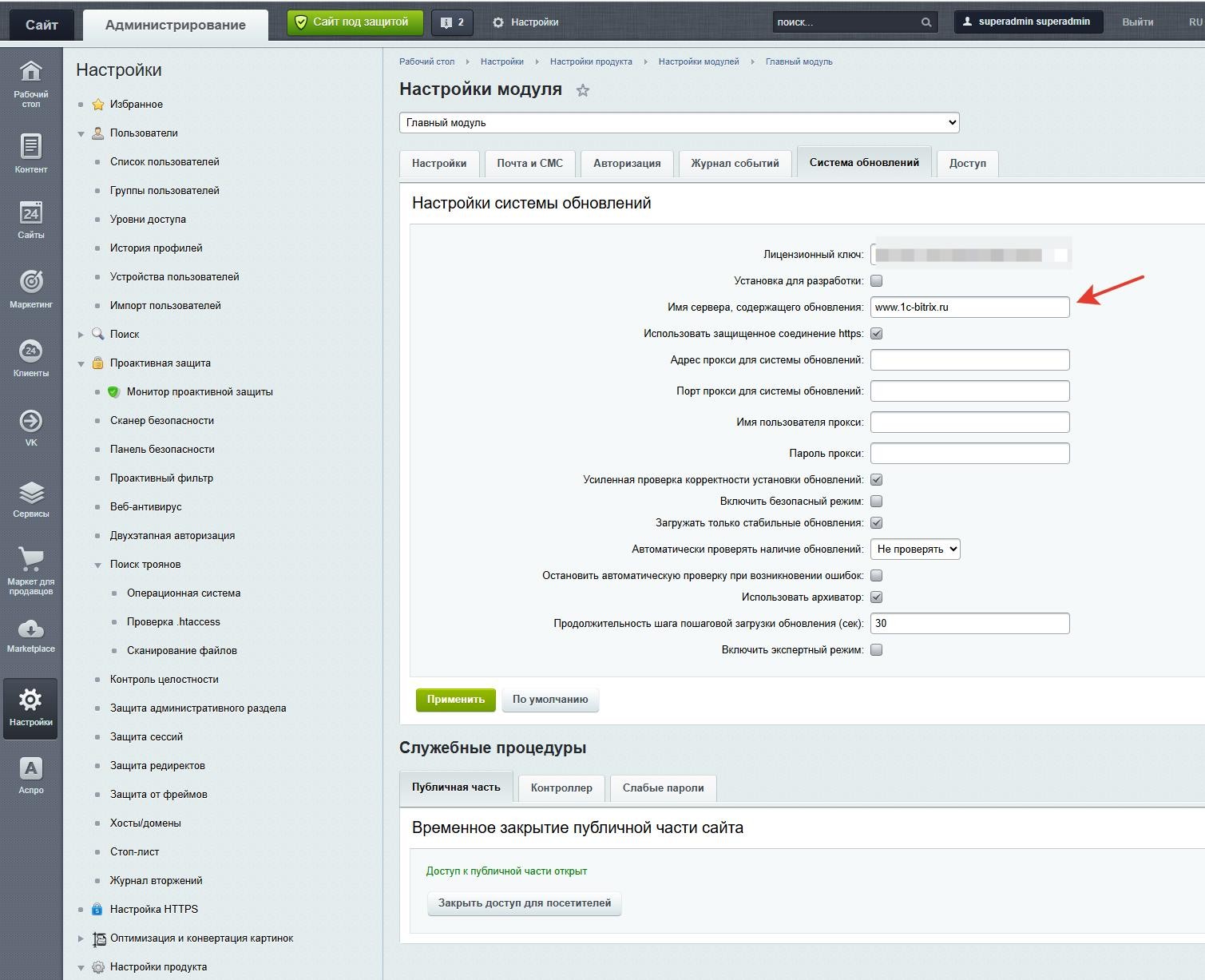Collapse the Проактивная защита tree section
Image resolution: width=1205 pixels, height=980 pixels.
tap(81, 363)
